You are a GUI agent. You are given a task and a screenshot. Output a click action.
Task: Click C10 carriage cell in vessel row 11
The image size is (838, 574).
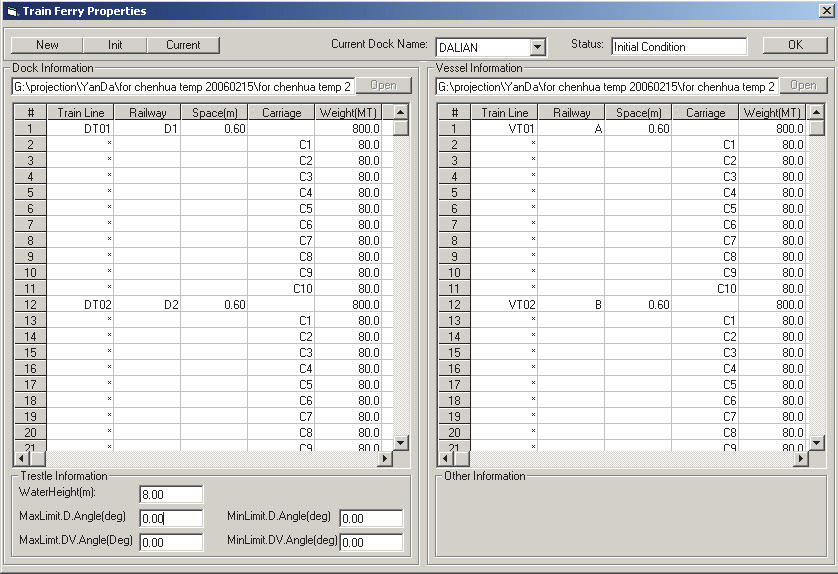(x=705, y=289)
